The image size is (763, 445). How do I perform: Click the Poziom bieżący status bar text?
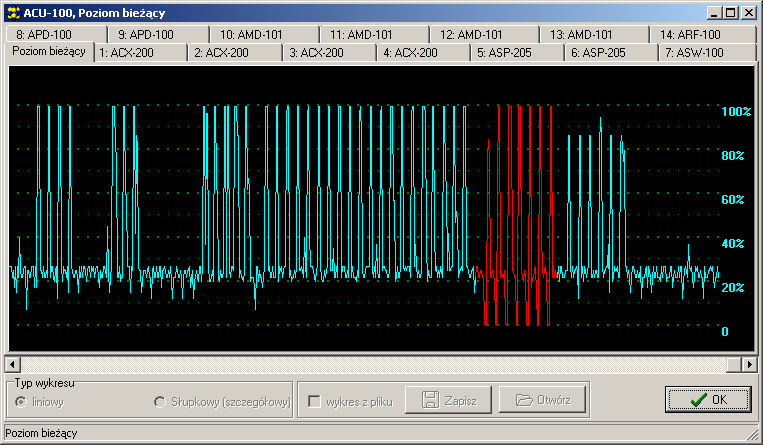pyautogui.click(x=41, y=433)
